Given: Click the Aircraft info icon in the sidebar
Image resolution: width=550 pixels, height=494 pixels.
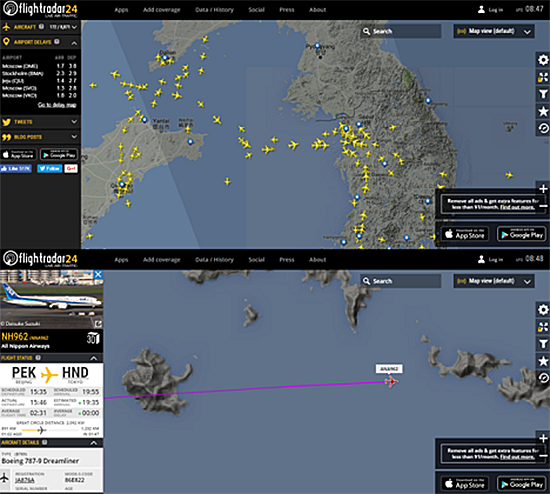Looking at the screenshot, I should tap(41, 26).
